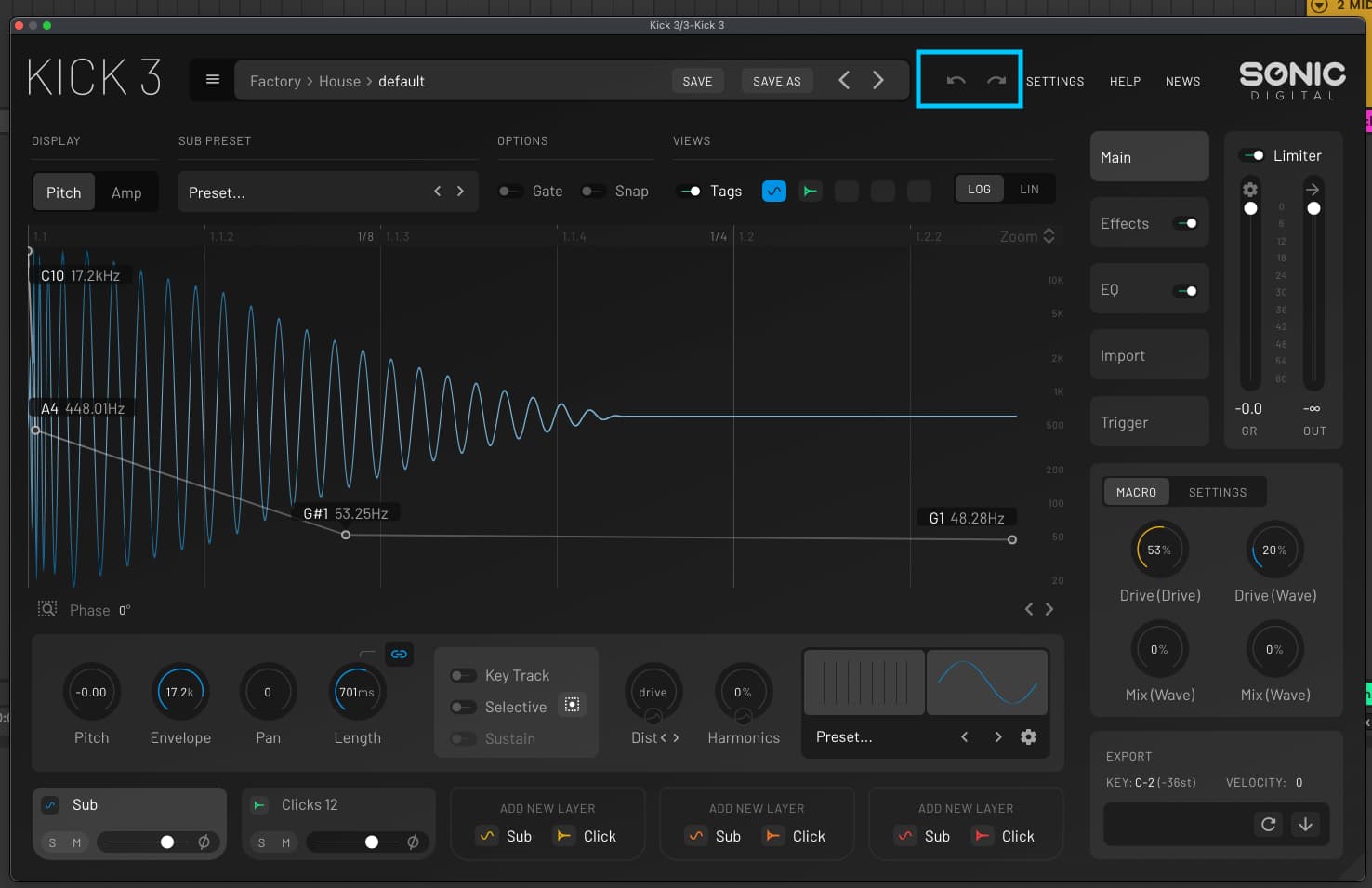The height and width of the screenshot is (888, 1372).
Task: Click Dist type right chevron
Action: point(676,737)
